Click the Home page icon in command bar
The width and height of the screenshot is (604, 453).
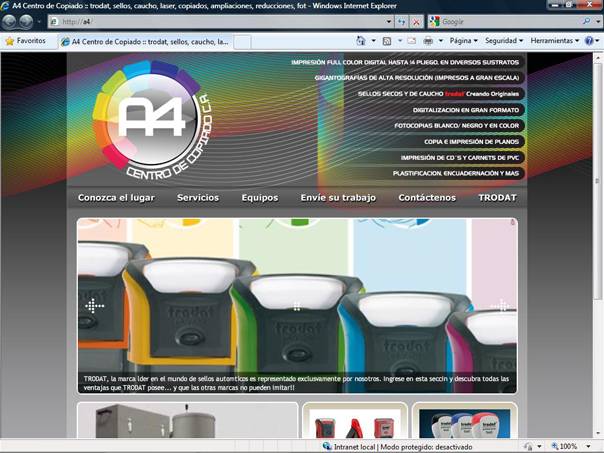(361, 41)
